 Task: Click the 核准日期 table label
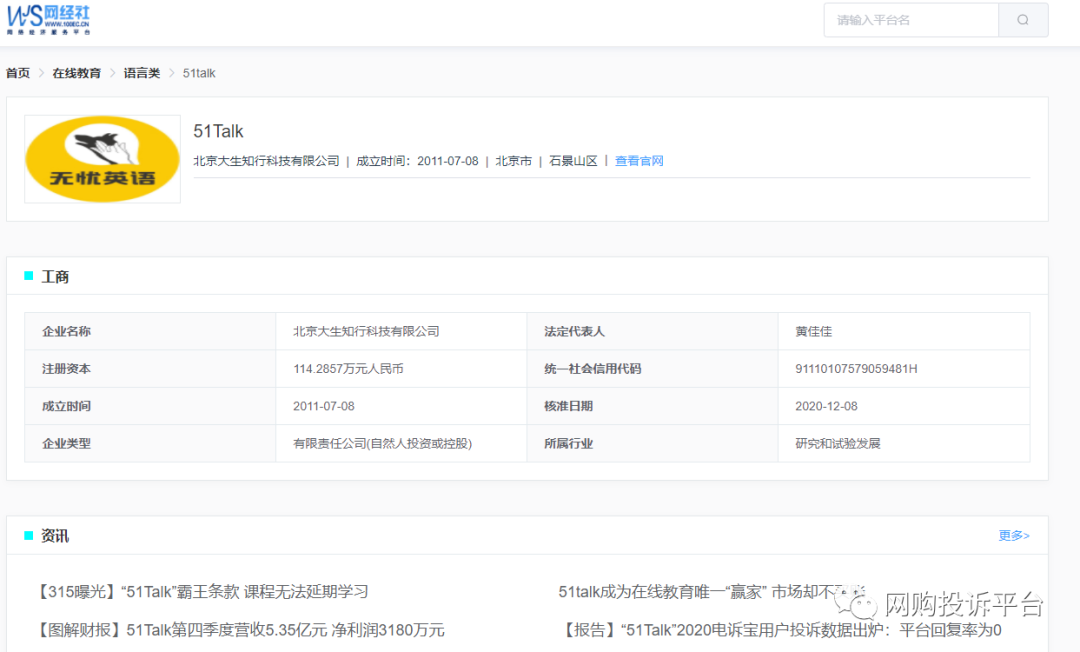coord(568,406)
